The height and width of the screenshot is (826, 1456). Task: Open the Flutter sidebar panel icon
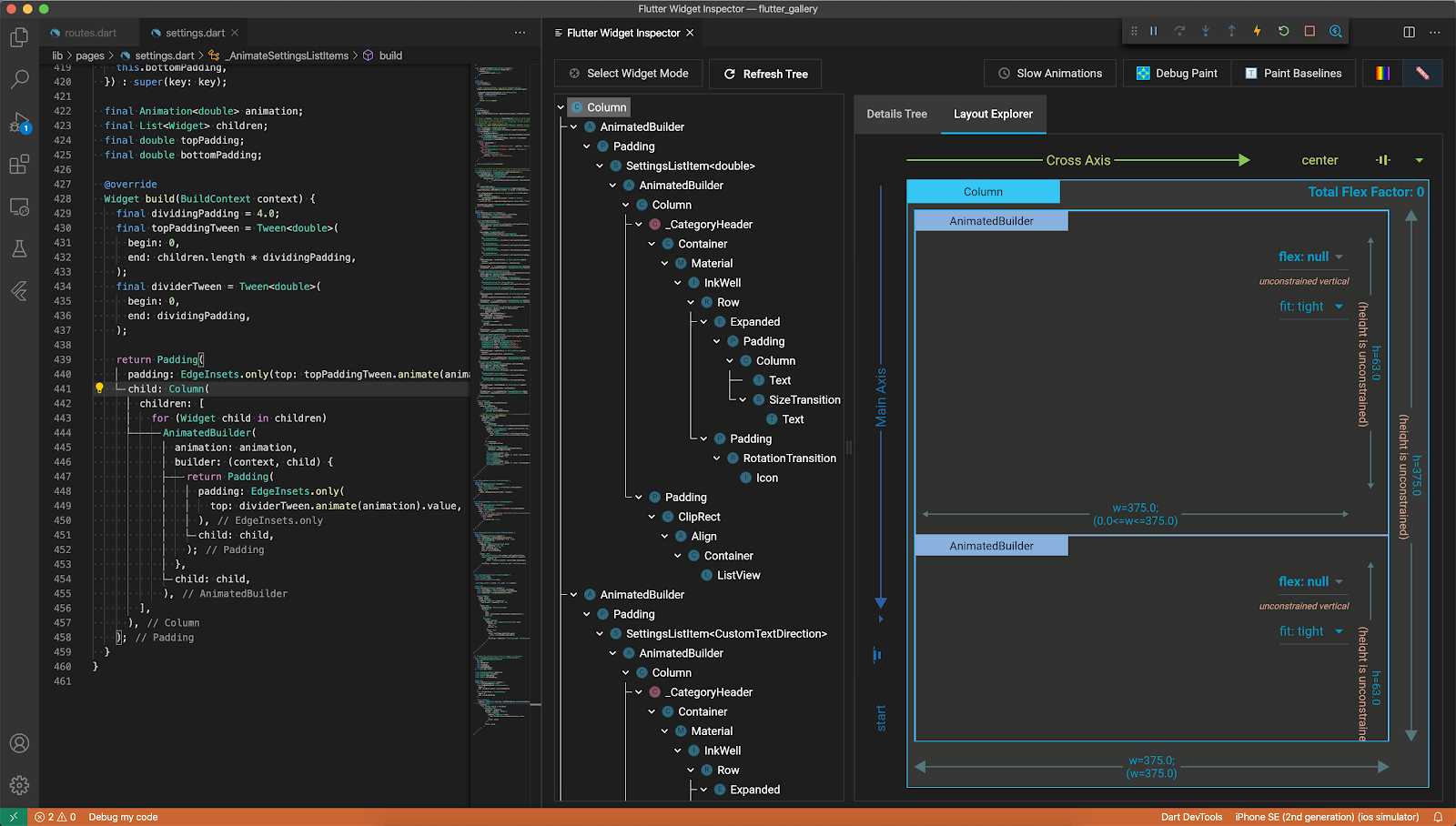click(19, 291)
